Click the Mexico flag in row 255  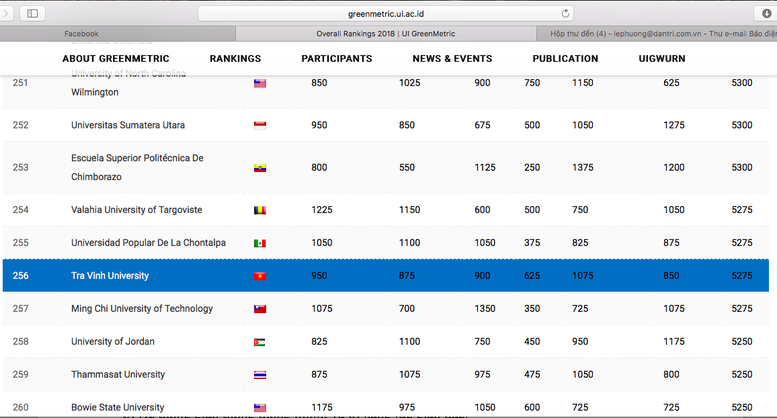click(x=260, y=243)
